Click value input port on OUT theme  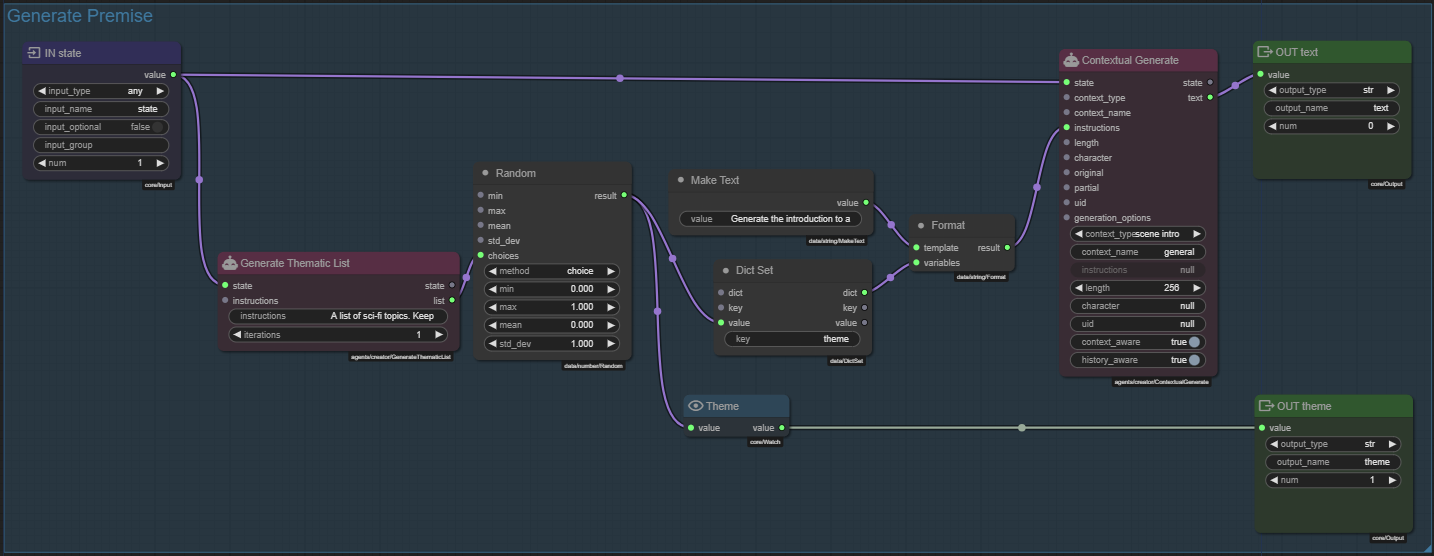pyautogui.click(x=1260, y=427)
